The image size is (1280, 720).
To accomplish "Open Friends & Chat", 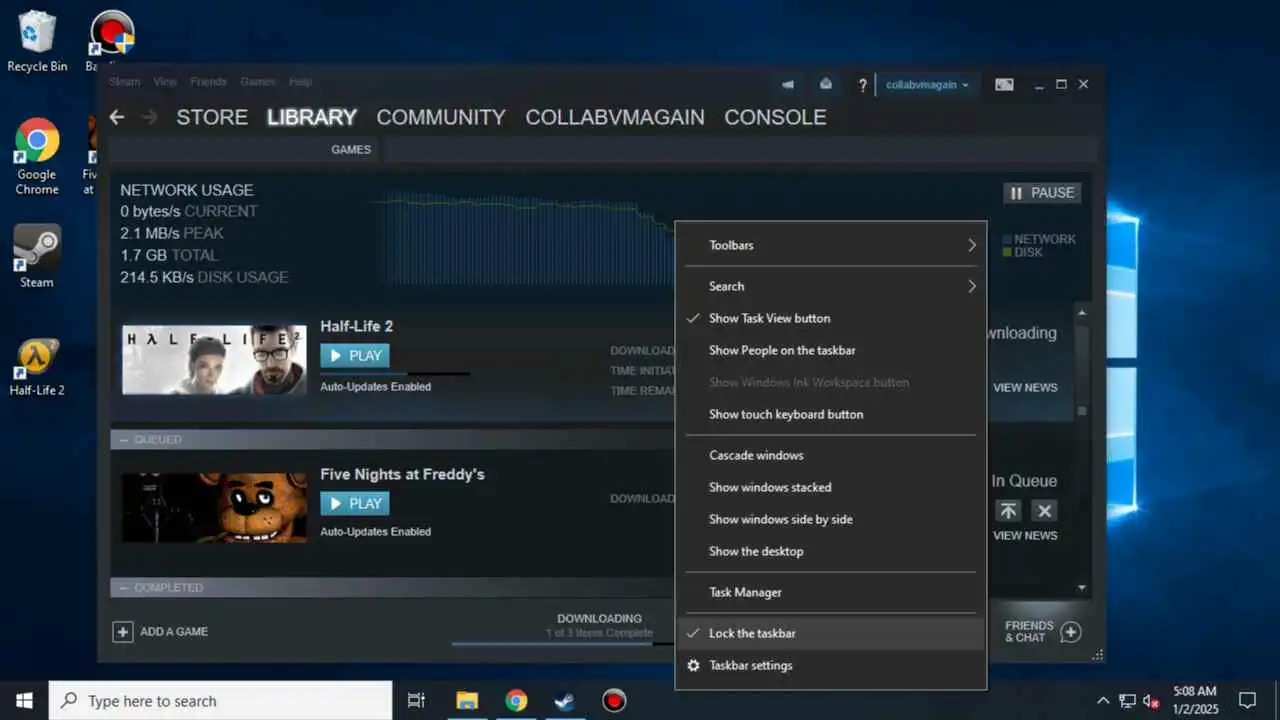I will coord(1043,631).
